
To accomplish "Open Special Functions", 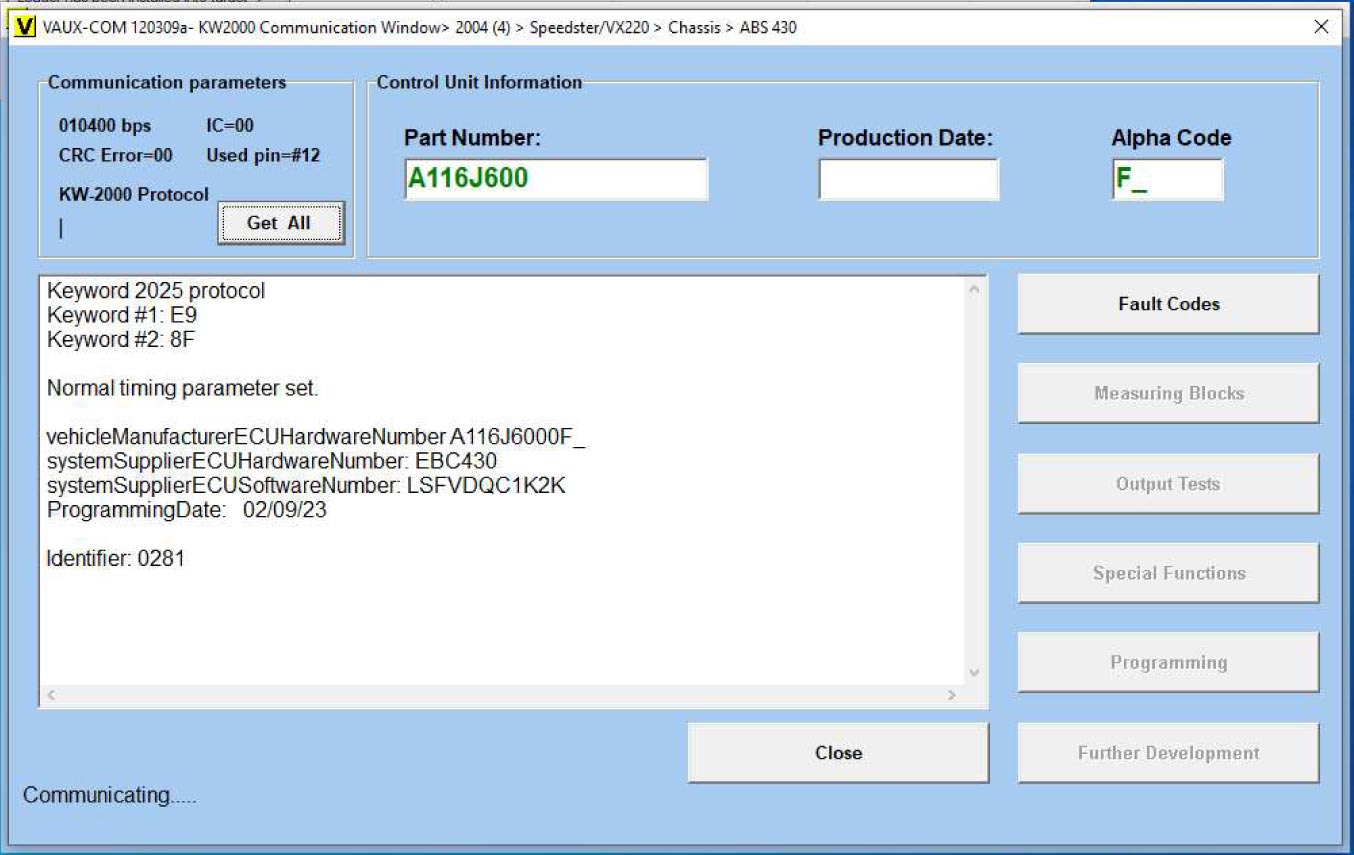I will pyautogui.click(x=1168, y=573).
